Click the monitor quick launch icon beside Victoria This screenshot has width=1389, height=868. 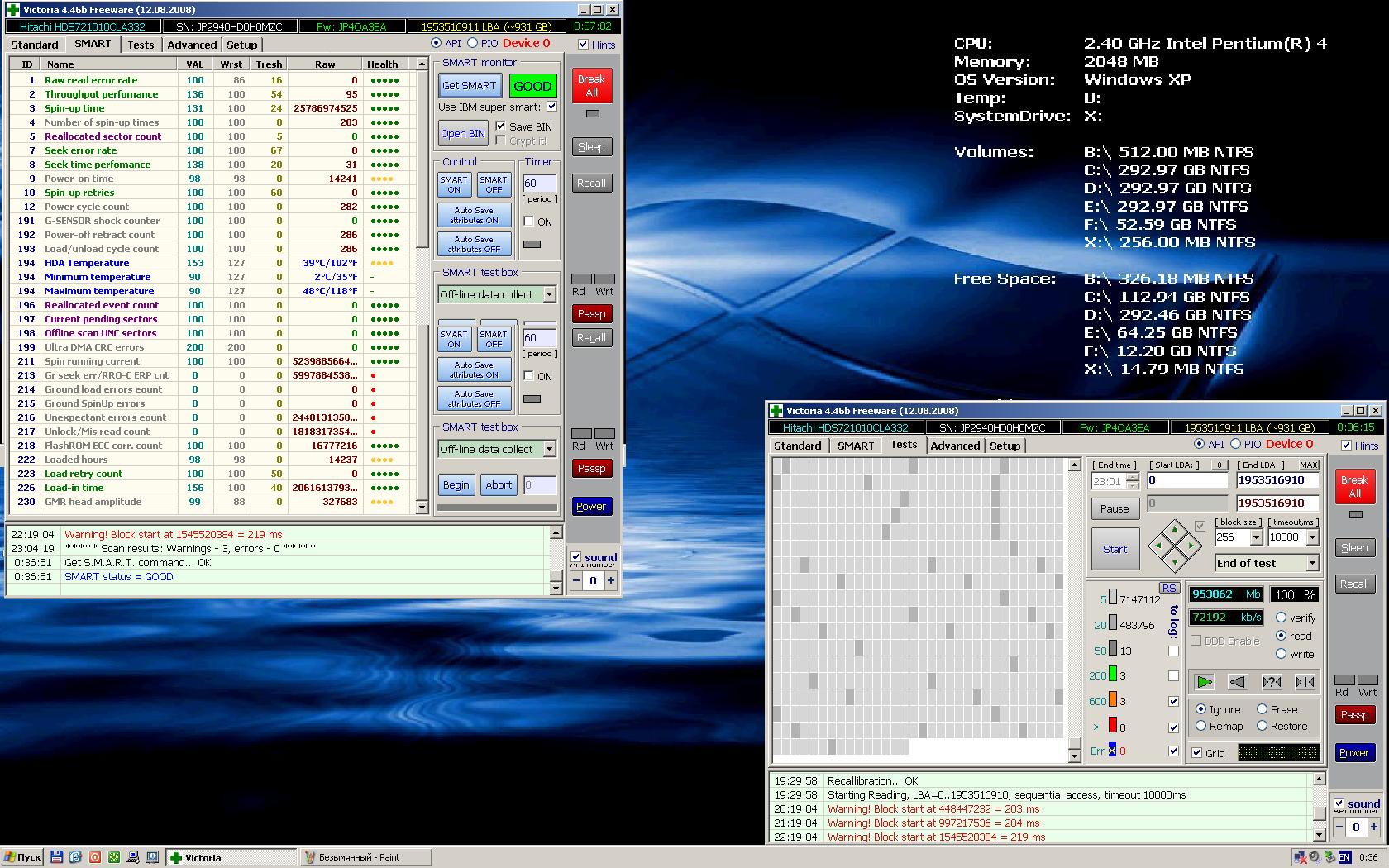(x=151, y=857)
